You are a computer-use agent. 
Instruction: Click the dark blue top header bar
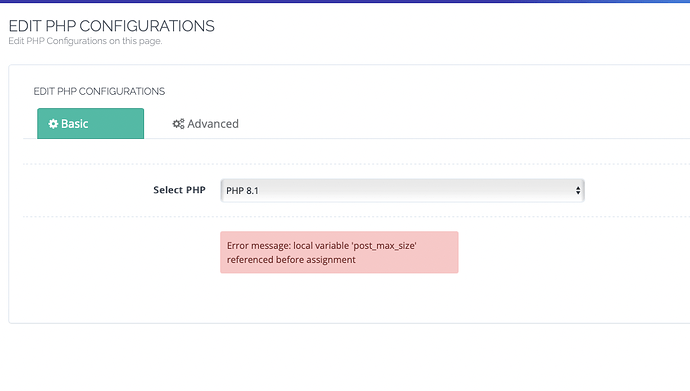coord(345,1)
